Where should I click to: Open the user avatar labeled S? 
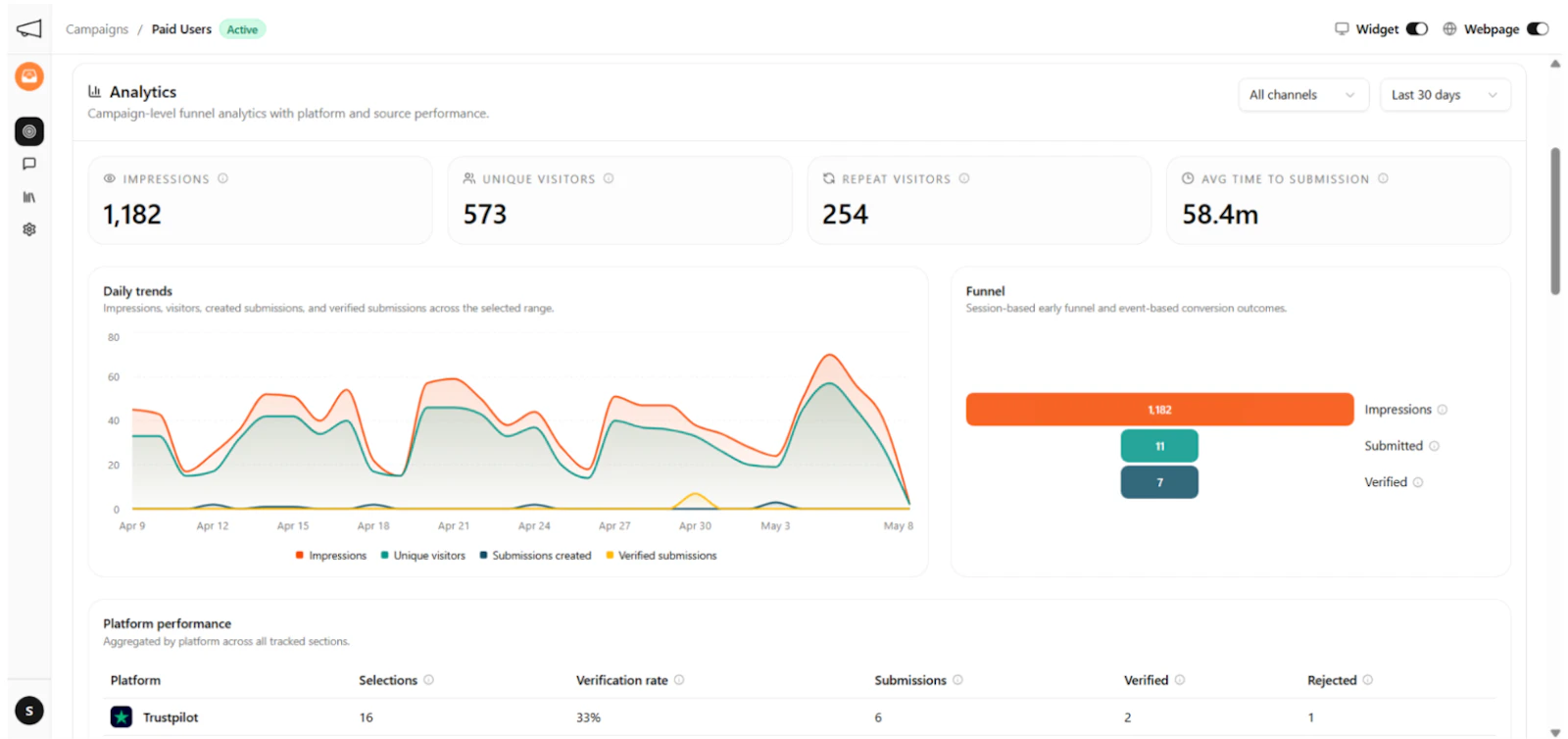(x=29, y=711)
